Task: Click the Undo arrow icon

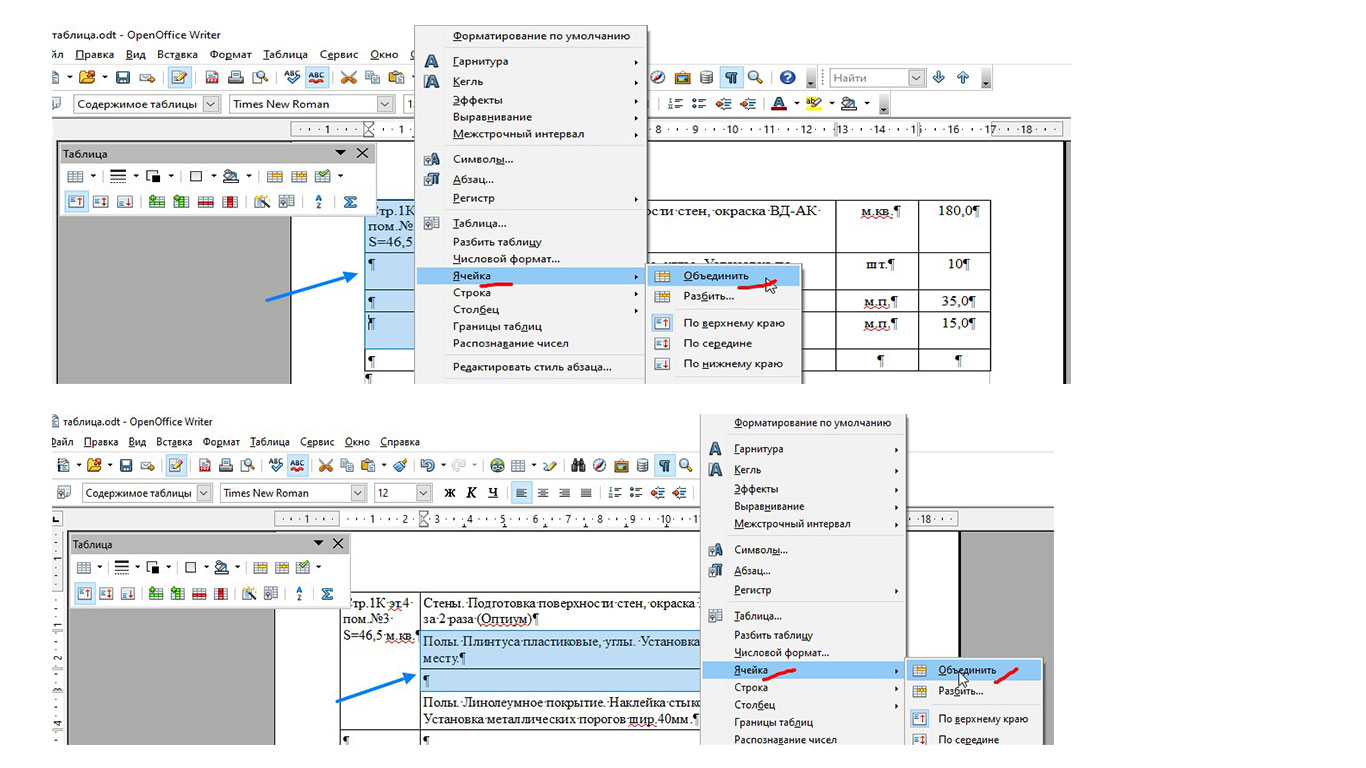Action: tap(427, 465)
